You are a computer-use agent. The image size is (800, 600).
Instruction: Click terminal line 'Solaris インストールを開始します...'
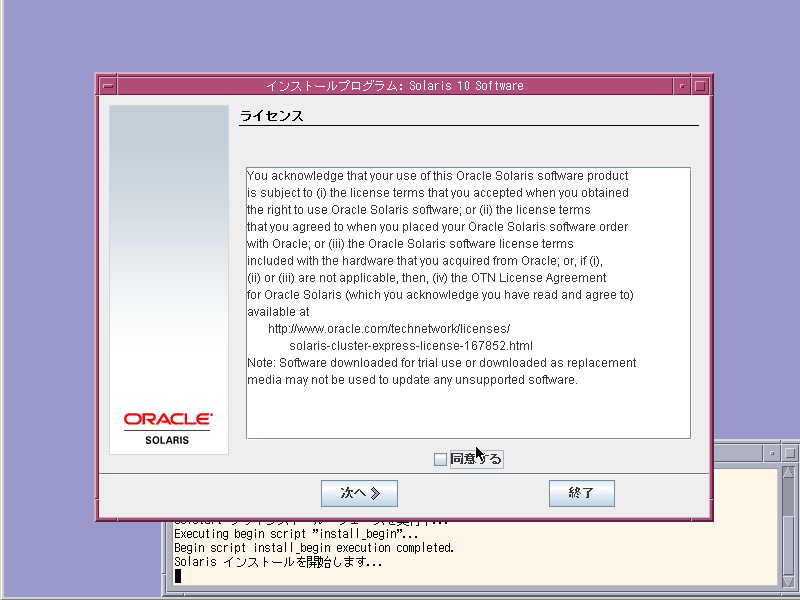[278, 562]
